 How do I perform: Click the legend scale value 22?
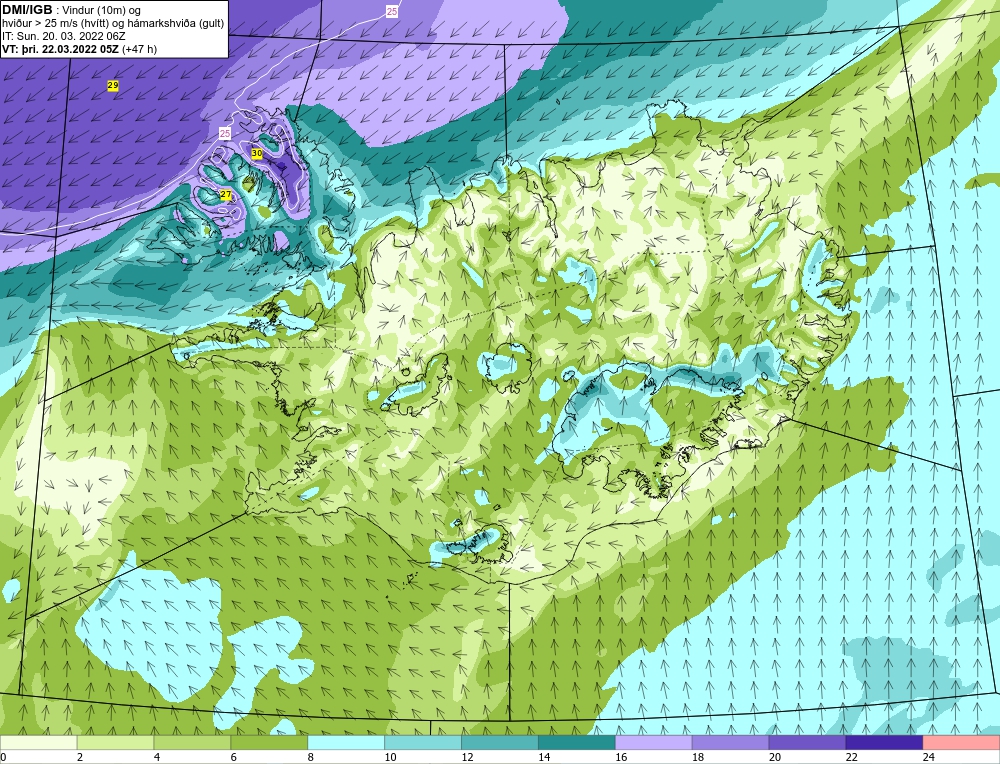[x=851, y=757]
